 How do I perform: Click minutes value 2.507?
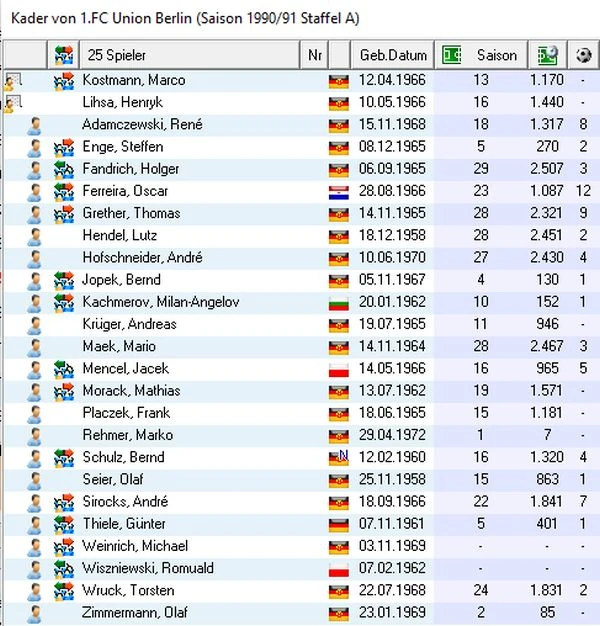[x=546, y=169]
